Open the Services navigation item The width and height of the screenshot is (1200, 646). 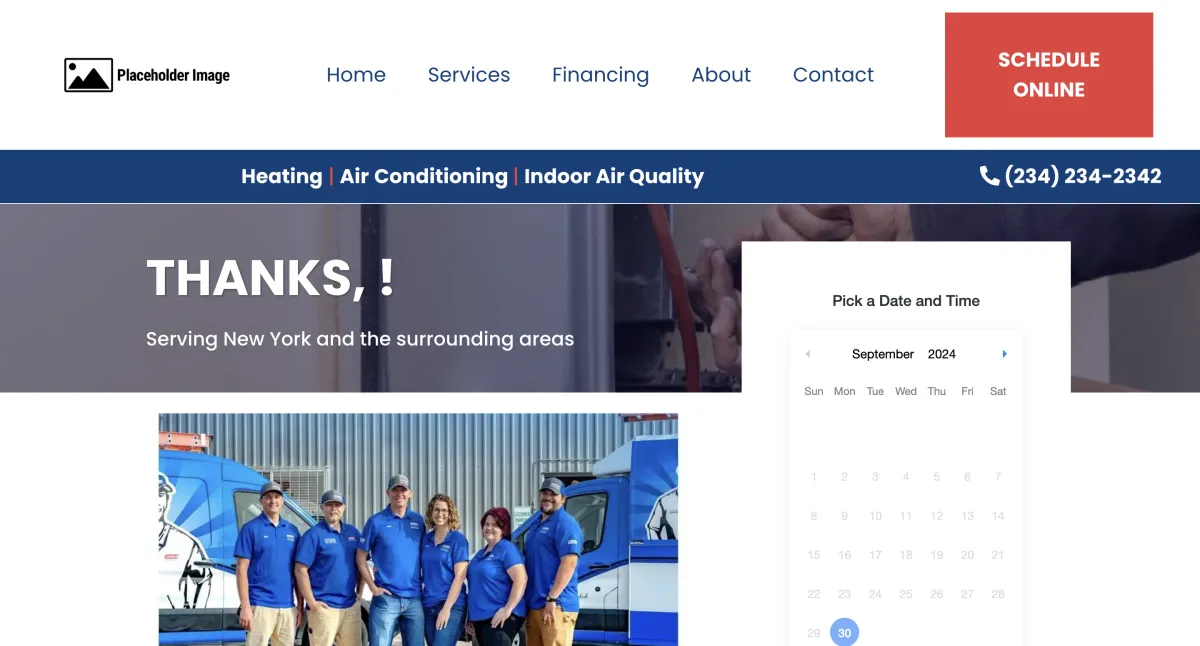click(x=469, y=75)
